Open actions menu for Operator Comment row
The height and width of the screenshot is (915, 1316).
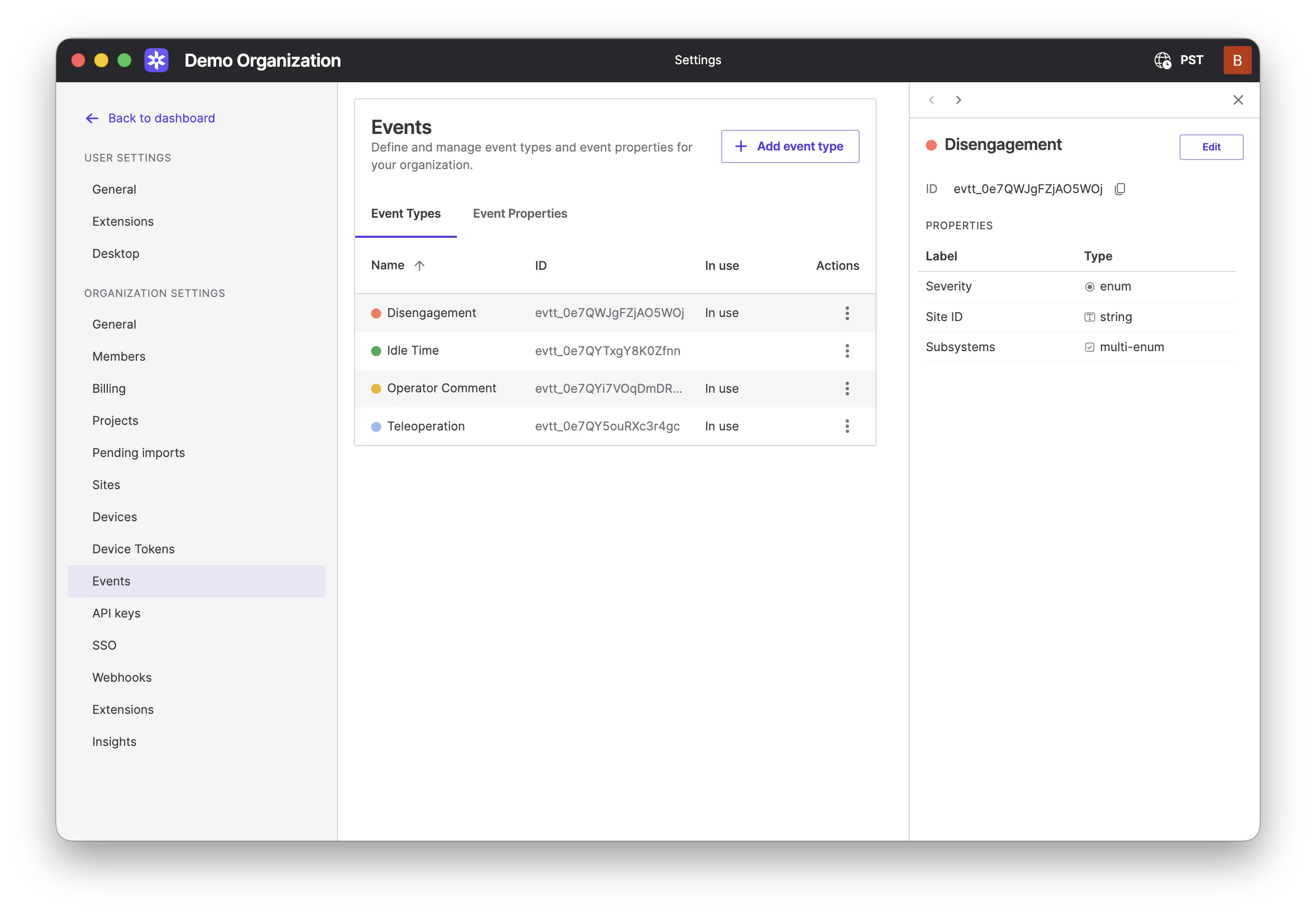tap(847, 389)
